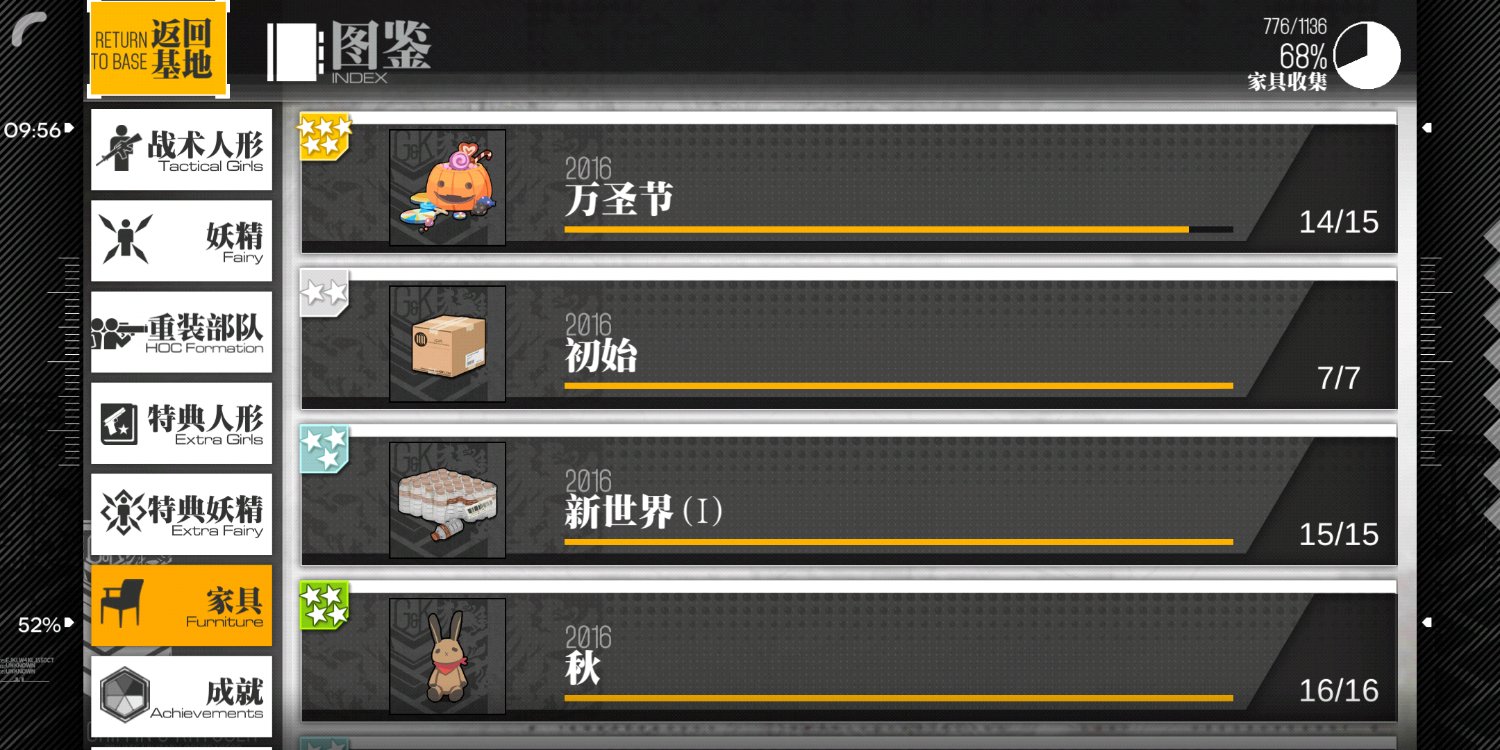Switch to the Achievements tab
Viewport: 1500px width, 750px height.
(x=181, y=696)
